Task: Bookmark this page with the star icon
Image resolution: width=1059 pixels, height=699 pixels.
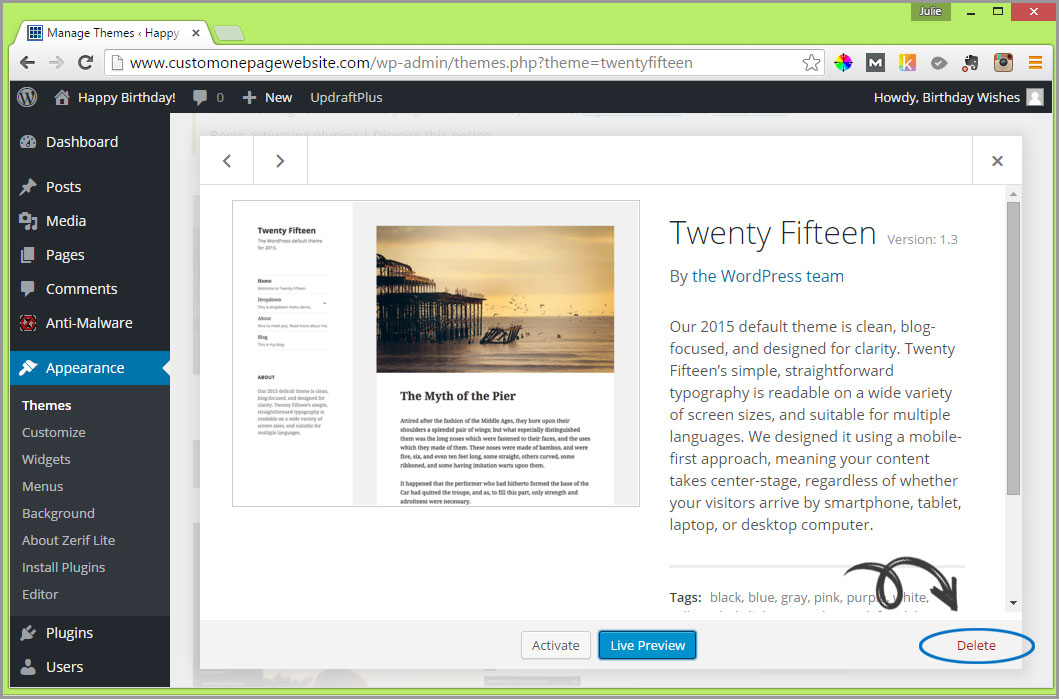Action: tap(811, 63)
